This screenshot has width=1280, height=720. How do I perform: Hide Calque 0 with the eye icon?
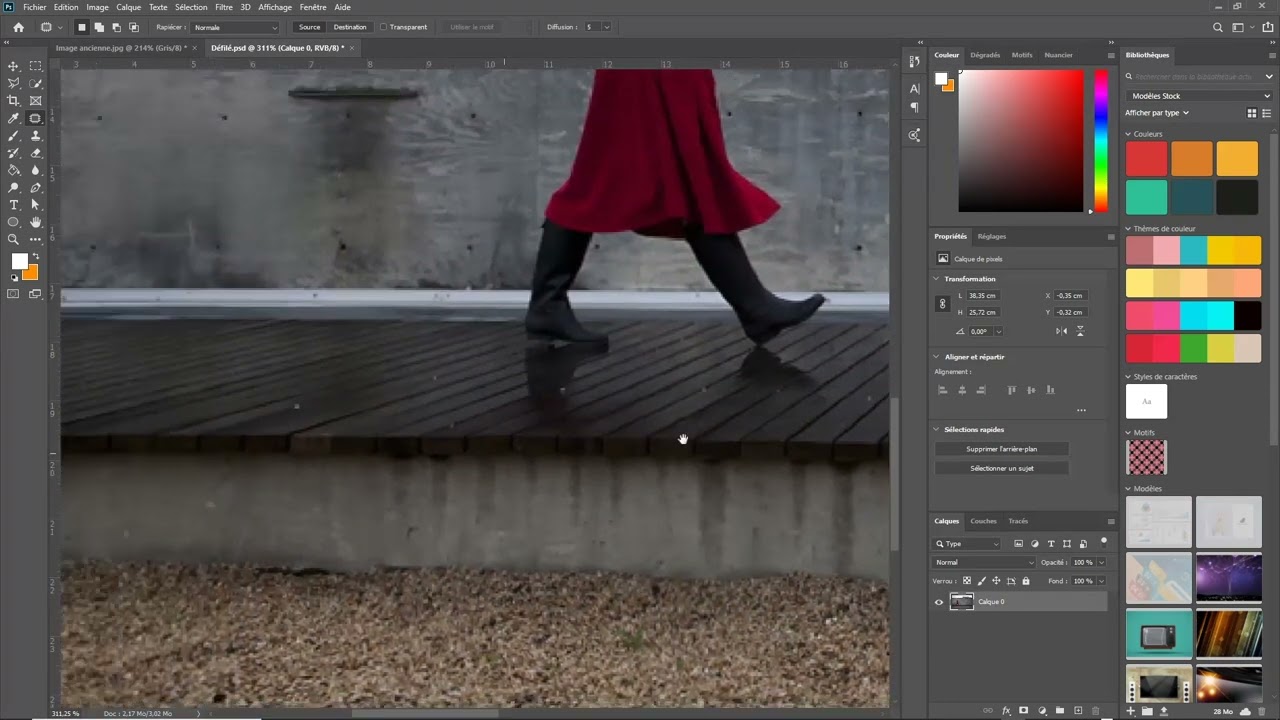click(x=938, y=602)
